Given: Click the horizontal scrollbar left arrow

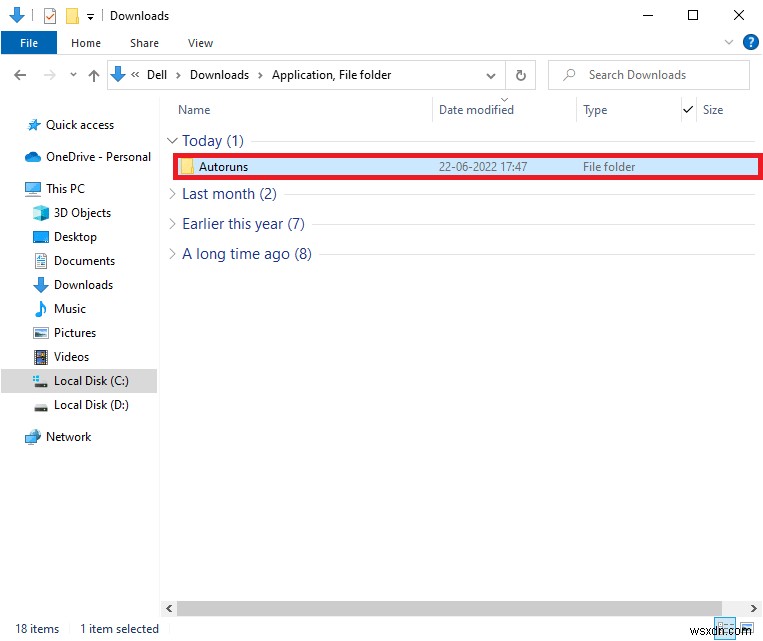Looking at the screenshot, I should [169, 608].
